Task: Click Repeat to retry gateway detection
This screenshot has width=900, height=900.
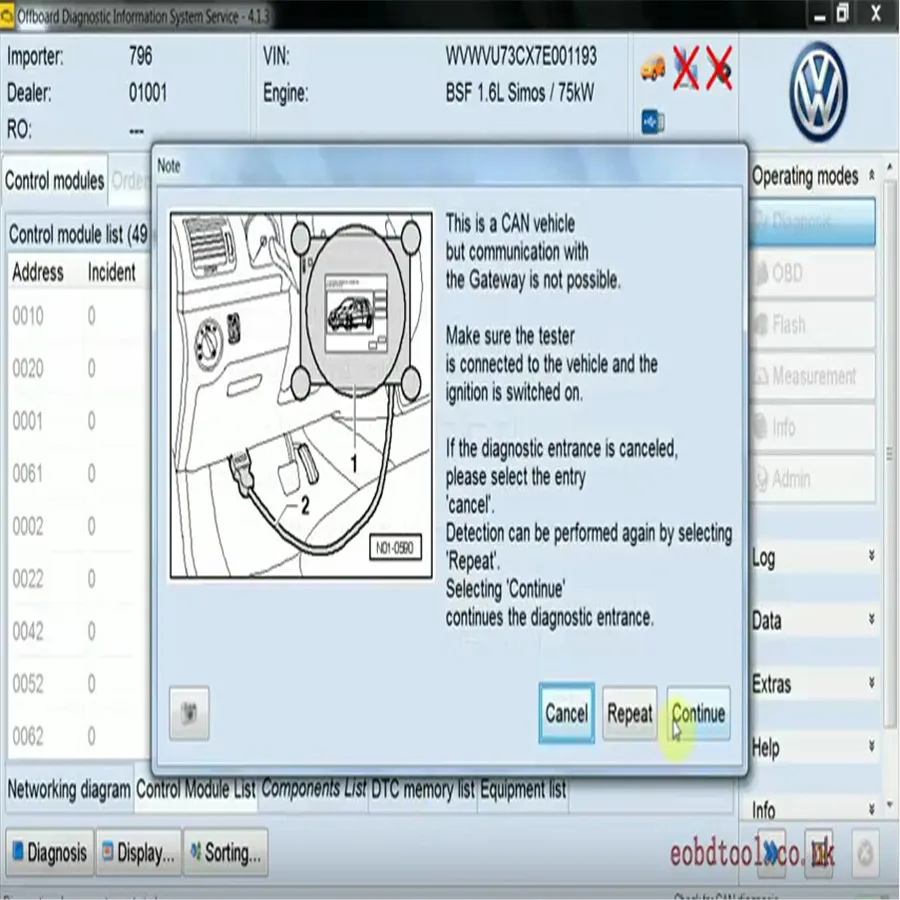Action: pyautogui.click(x=630, y=713)
